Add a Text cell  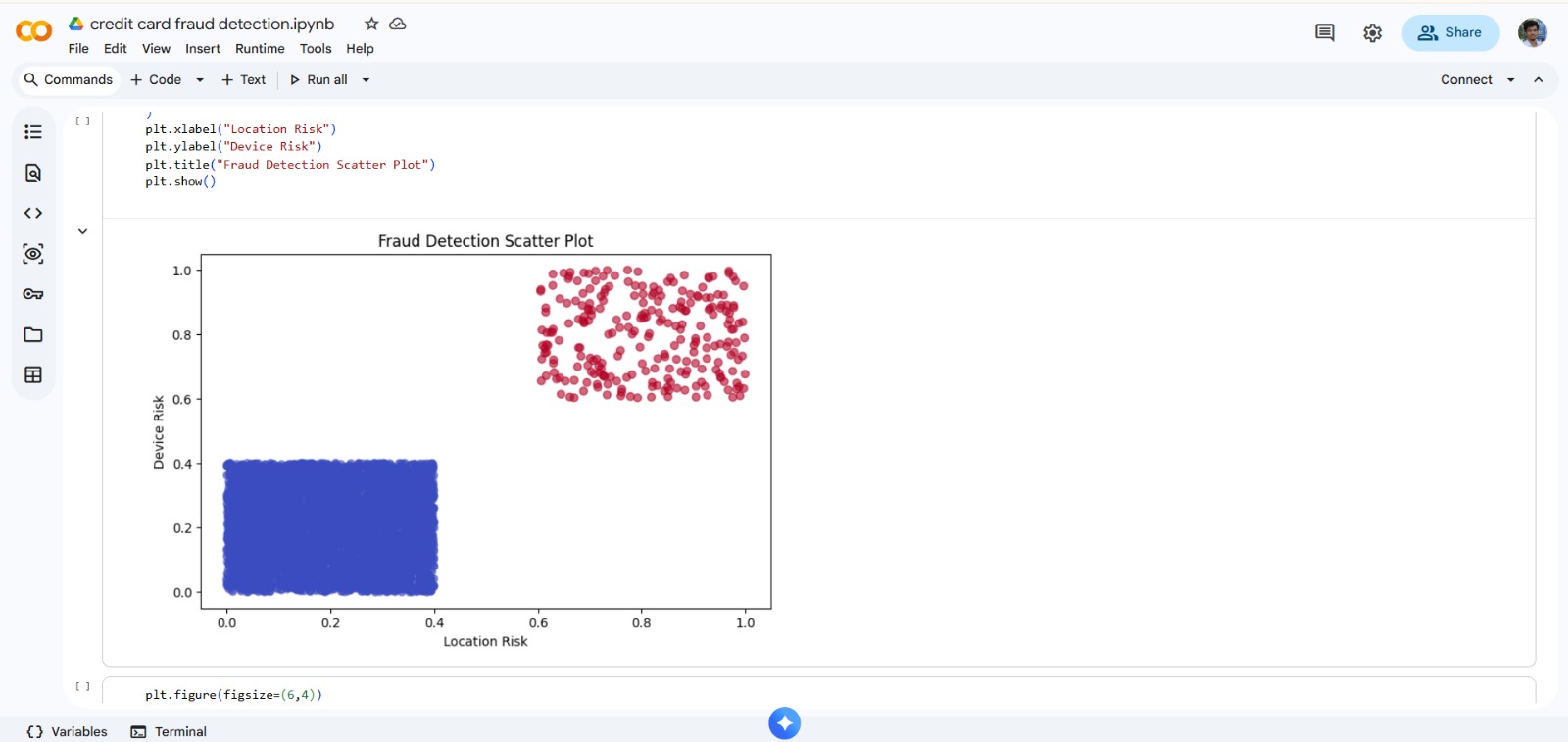click(244, 80)
